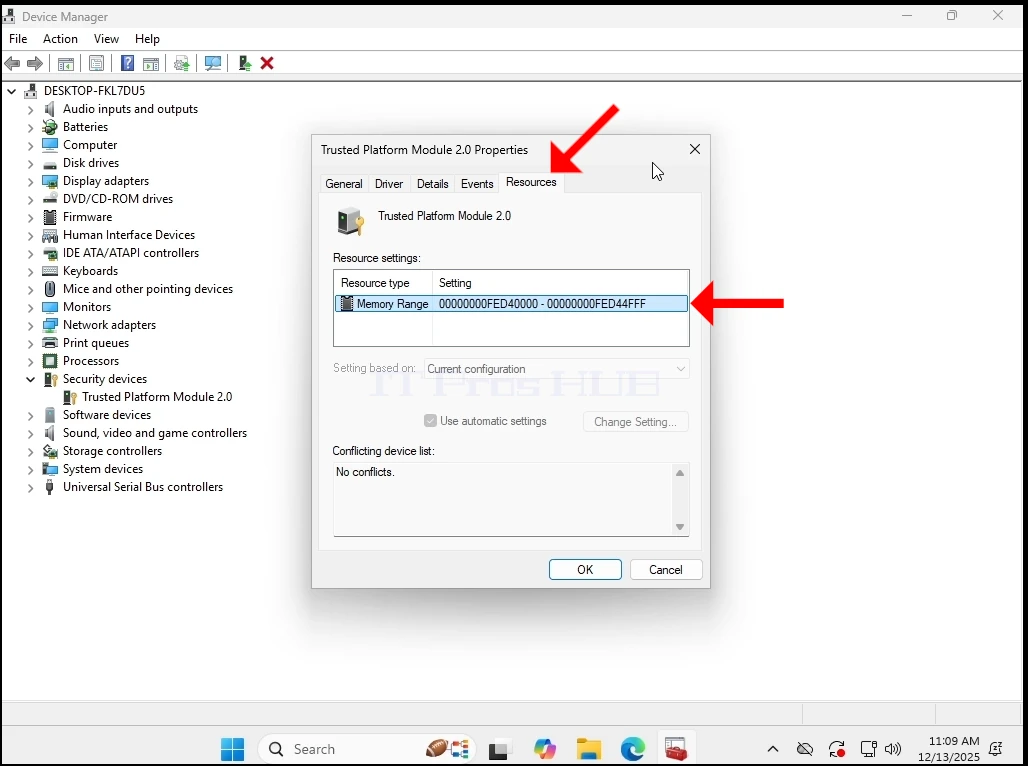Select the Memory Range resource row
1028x766 pixels.
511,304
